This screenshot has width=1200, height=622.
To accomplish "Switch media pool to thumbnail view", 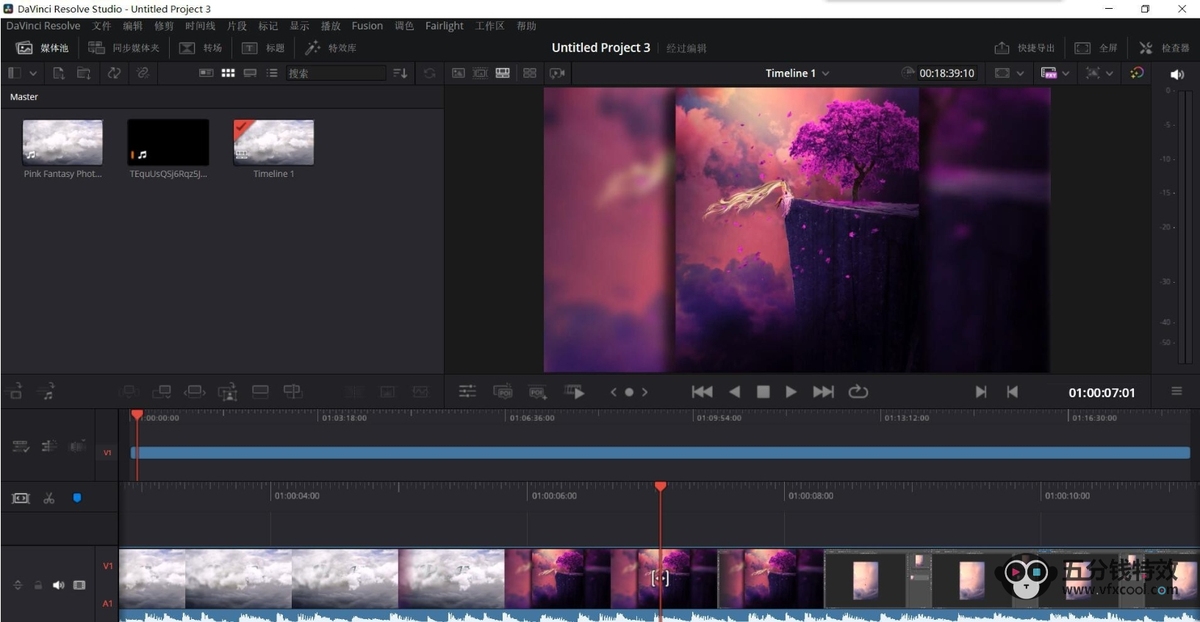I will click(x=228, y=73).
